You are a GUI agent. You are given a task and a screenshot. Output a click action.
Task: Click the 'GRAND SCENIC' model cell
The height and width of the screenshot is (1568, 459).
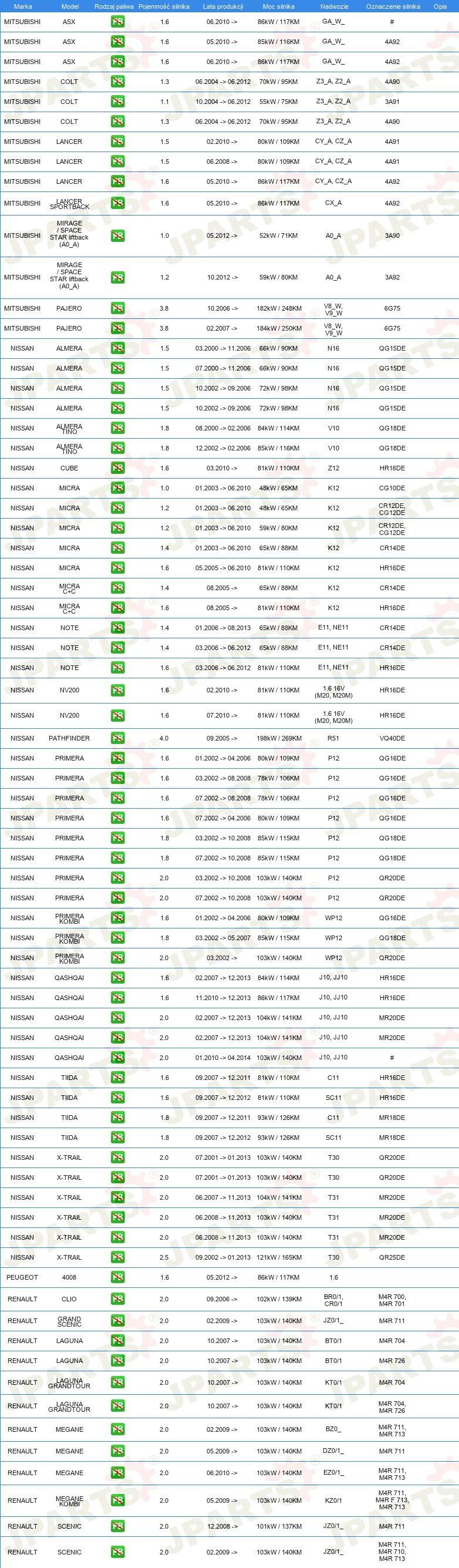click(x=69, y=1321)
